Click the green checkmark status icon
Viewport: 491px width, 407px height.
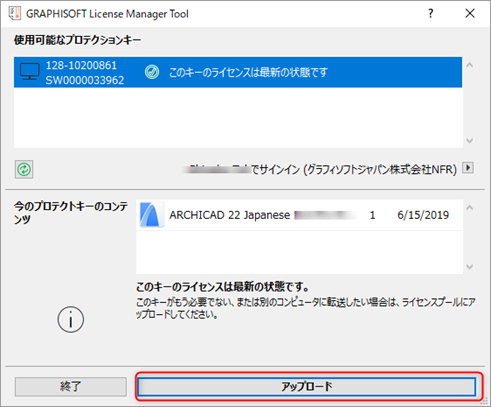[x=152, y=72]
